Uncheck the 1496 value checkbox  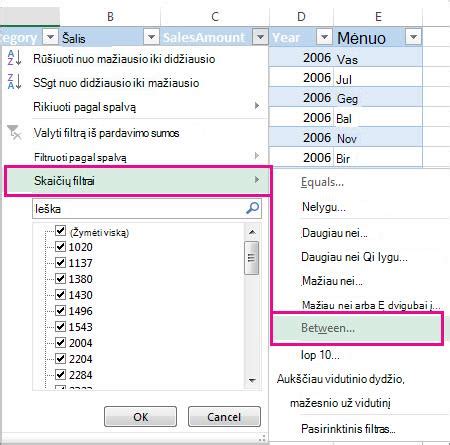click(x=60, y=310)
